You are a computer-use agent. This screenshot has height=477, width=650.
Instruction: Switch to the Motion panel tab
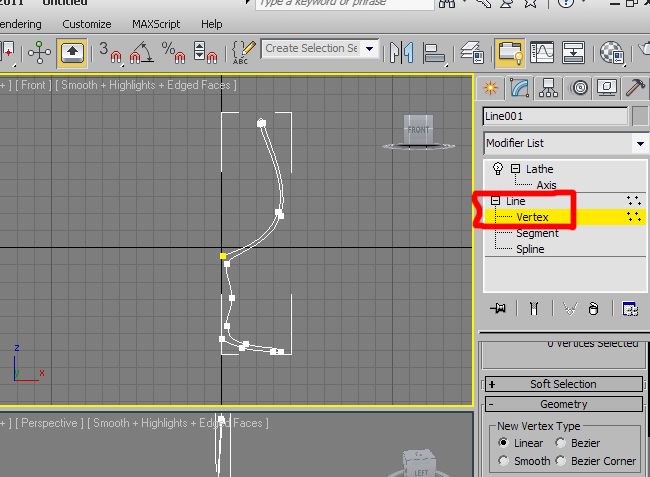tap(580, 88)
